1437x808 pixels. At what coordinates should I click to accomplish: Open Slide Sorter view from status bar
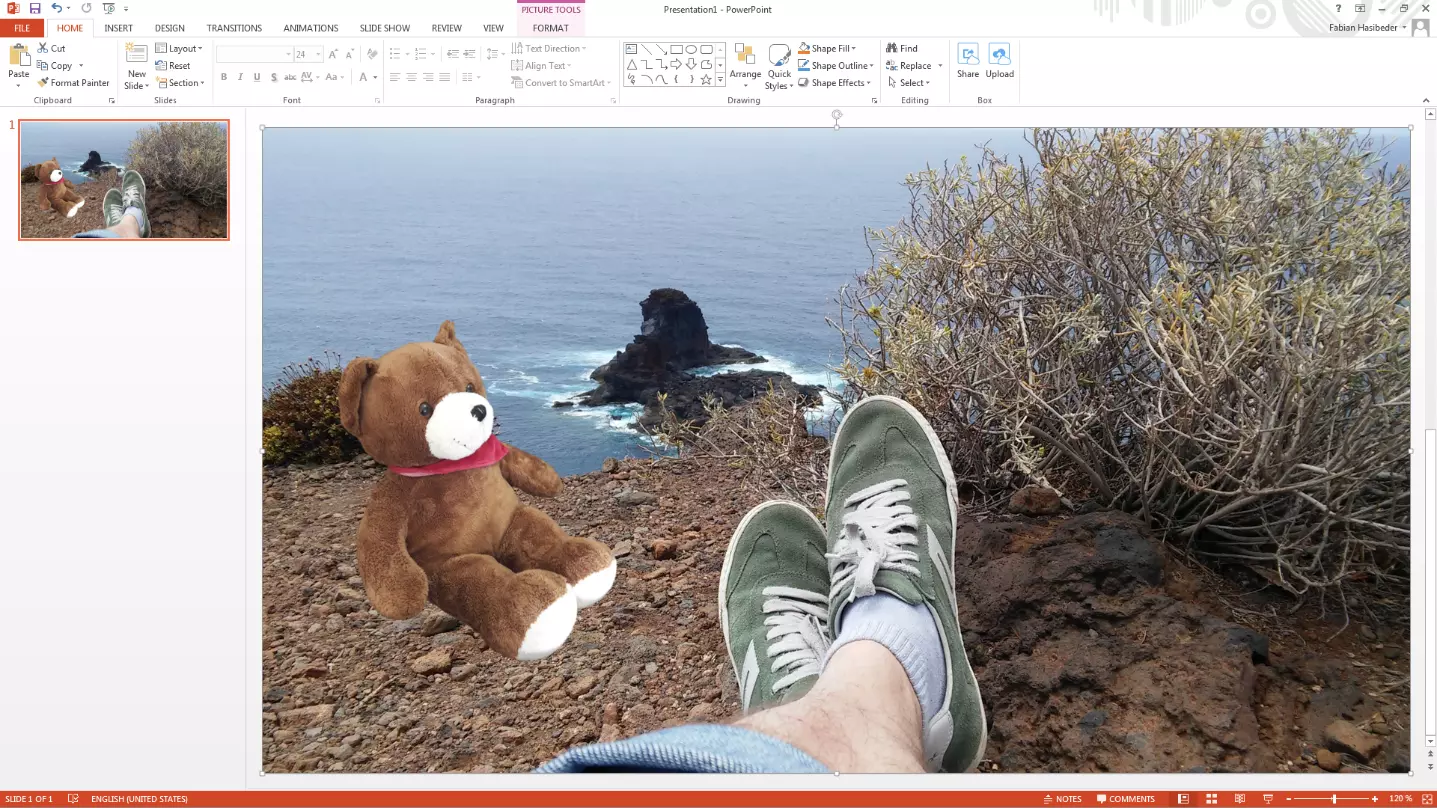1211,799
